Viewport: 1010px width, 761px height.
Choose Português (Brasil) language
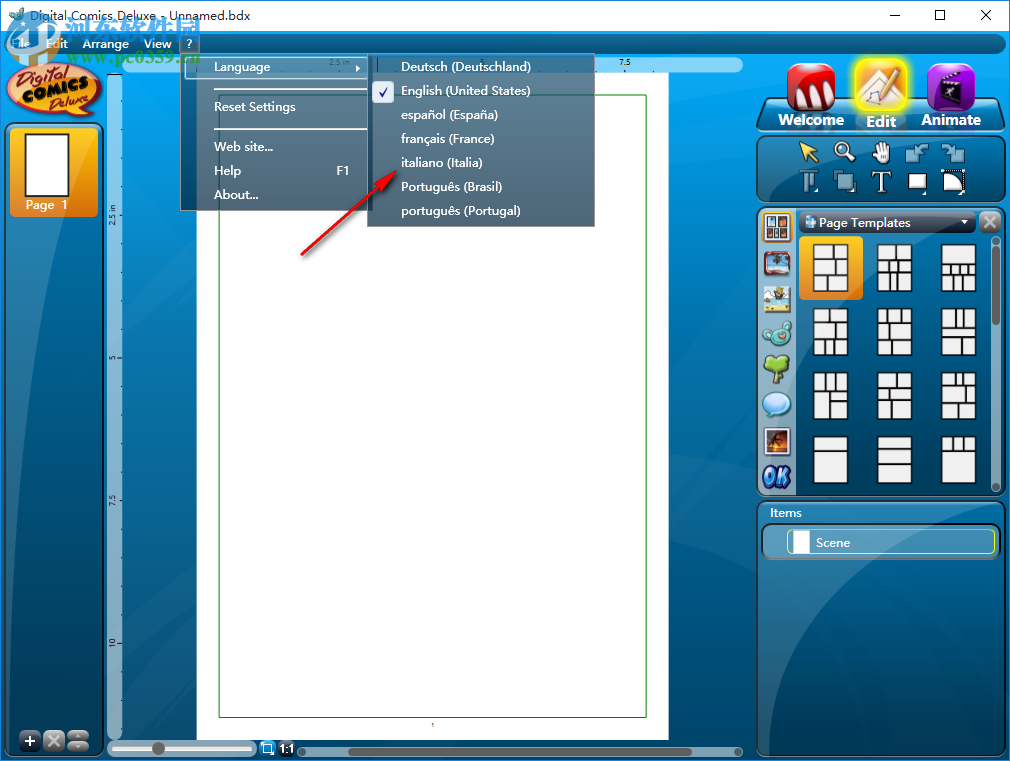(481, 187)
